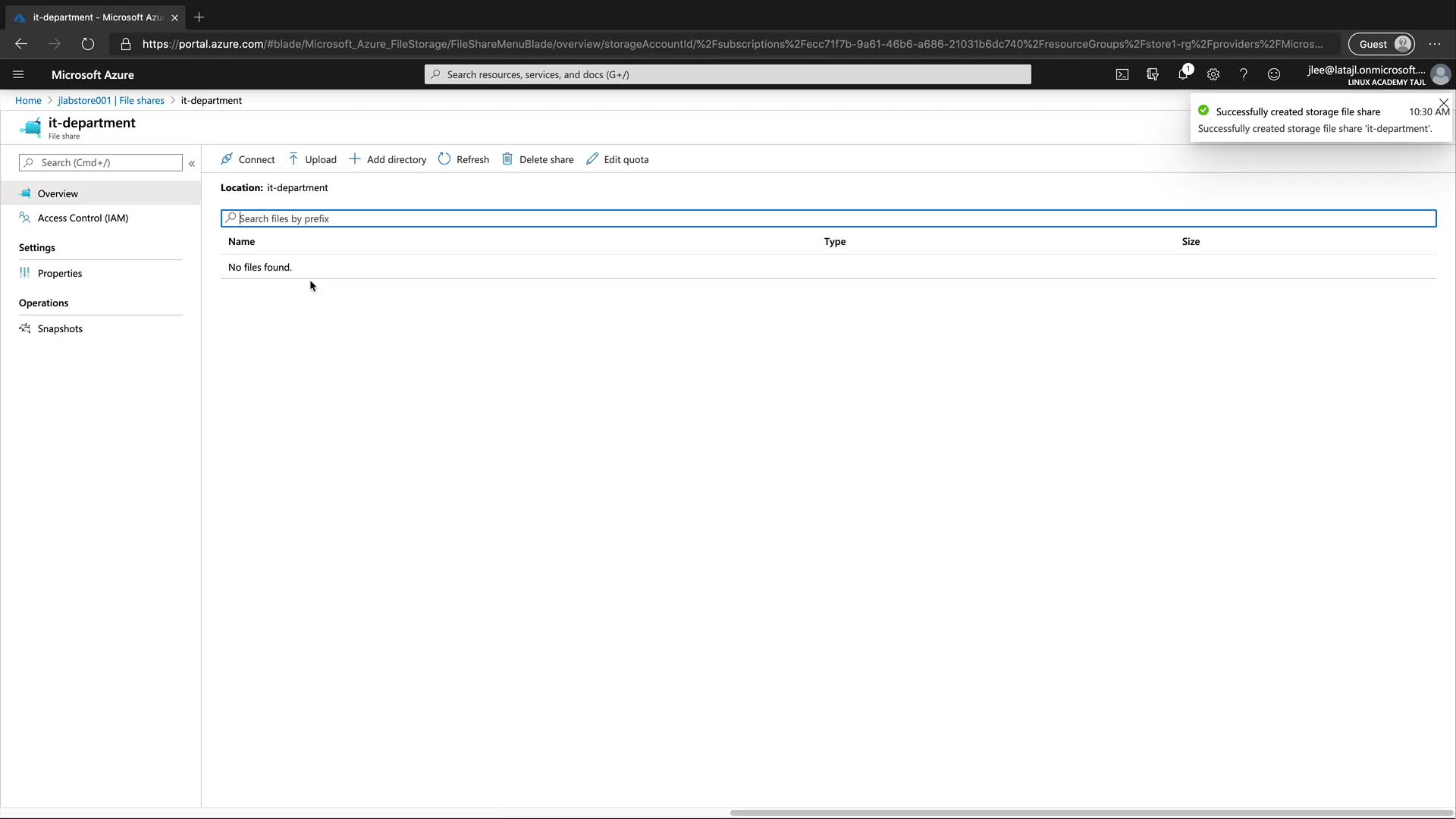Refresh the file share listing

[x=463, y=159]
